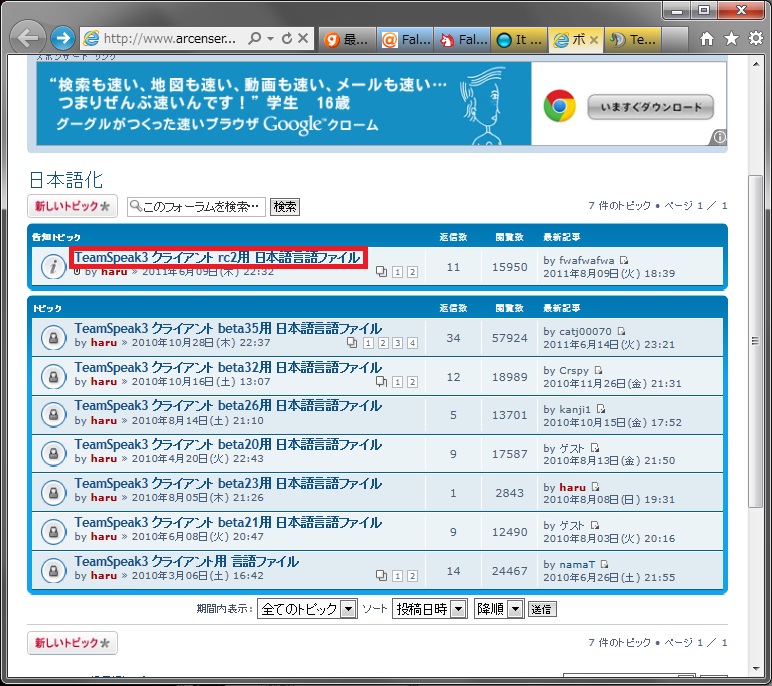Image resolution: width=772 pixels, height=686 pixels.
Task: Click the browser Forward arrow button
Action: point(63,38)
